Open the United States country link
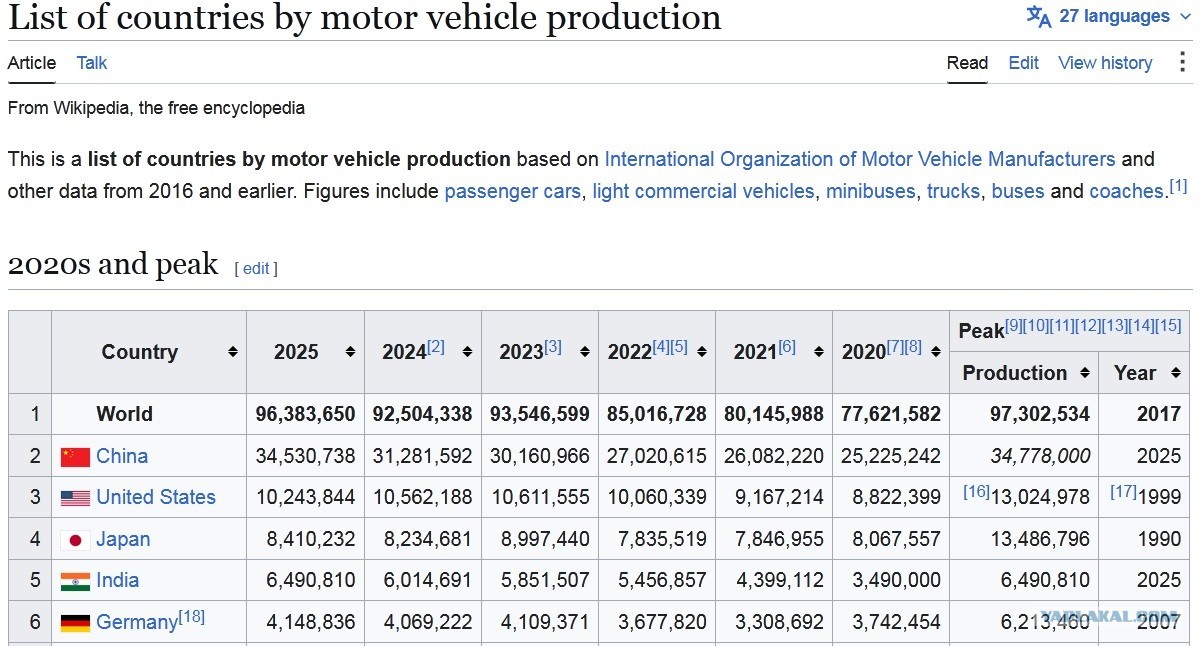Screen dimensions: 1203x646 coord(156,497)
